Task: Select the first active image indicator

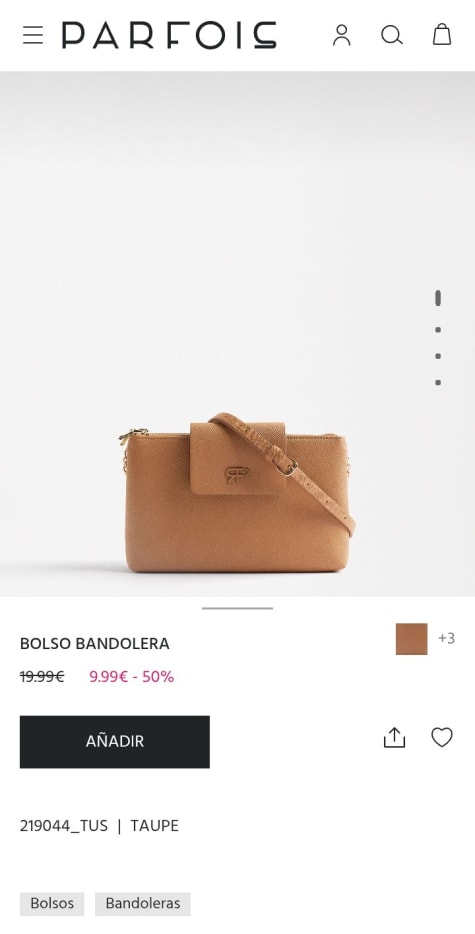Action: tap(438, 298)
